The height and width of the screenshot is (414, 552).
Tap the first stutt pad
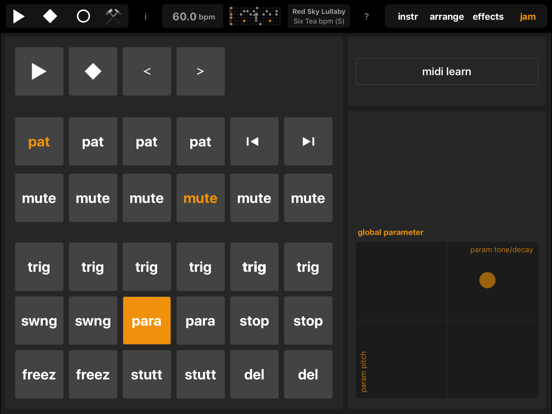click(x=147, y=375)
